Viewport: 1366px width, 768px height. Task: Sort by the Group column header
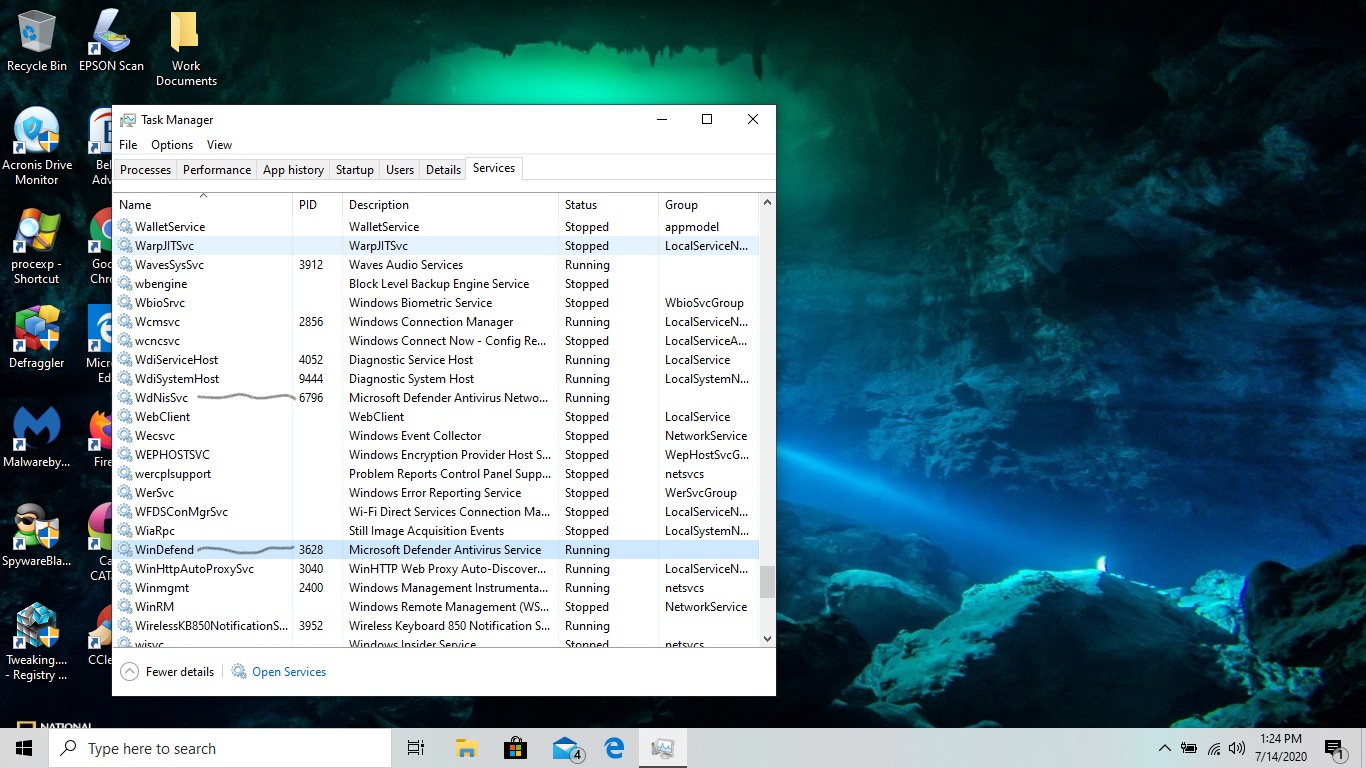[709, 205]
